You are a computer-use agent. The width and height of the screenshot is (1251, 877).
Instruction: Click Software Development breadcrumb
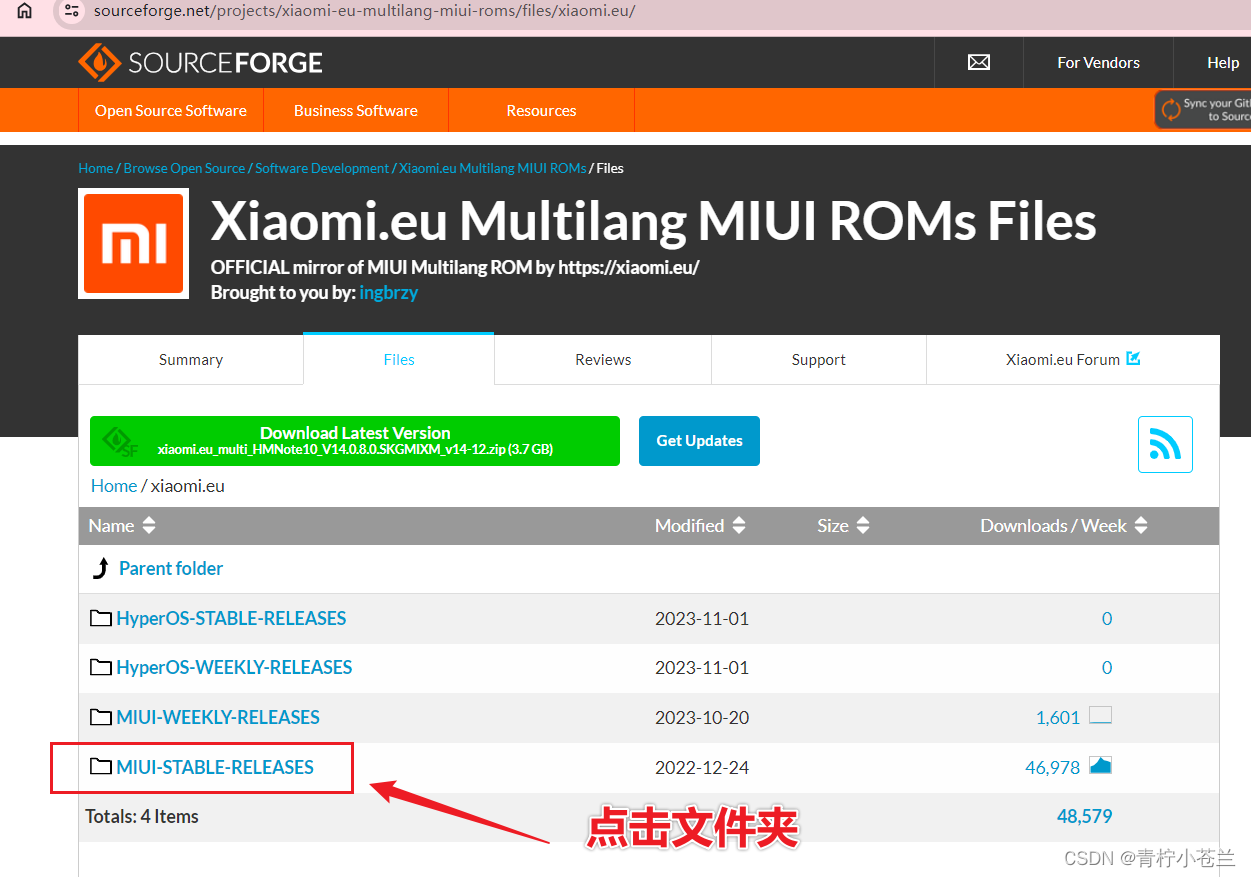322,168
